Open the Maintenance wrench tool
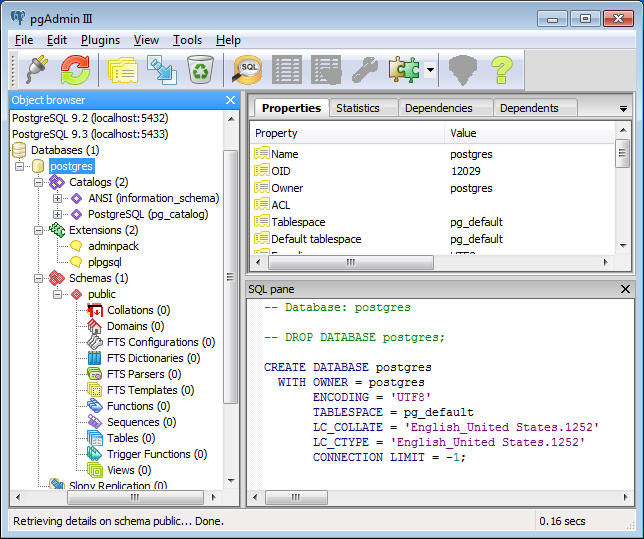 [365, 69]
